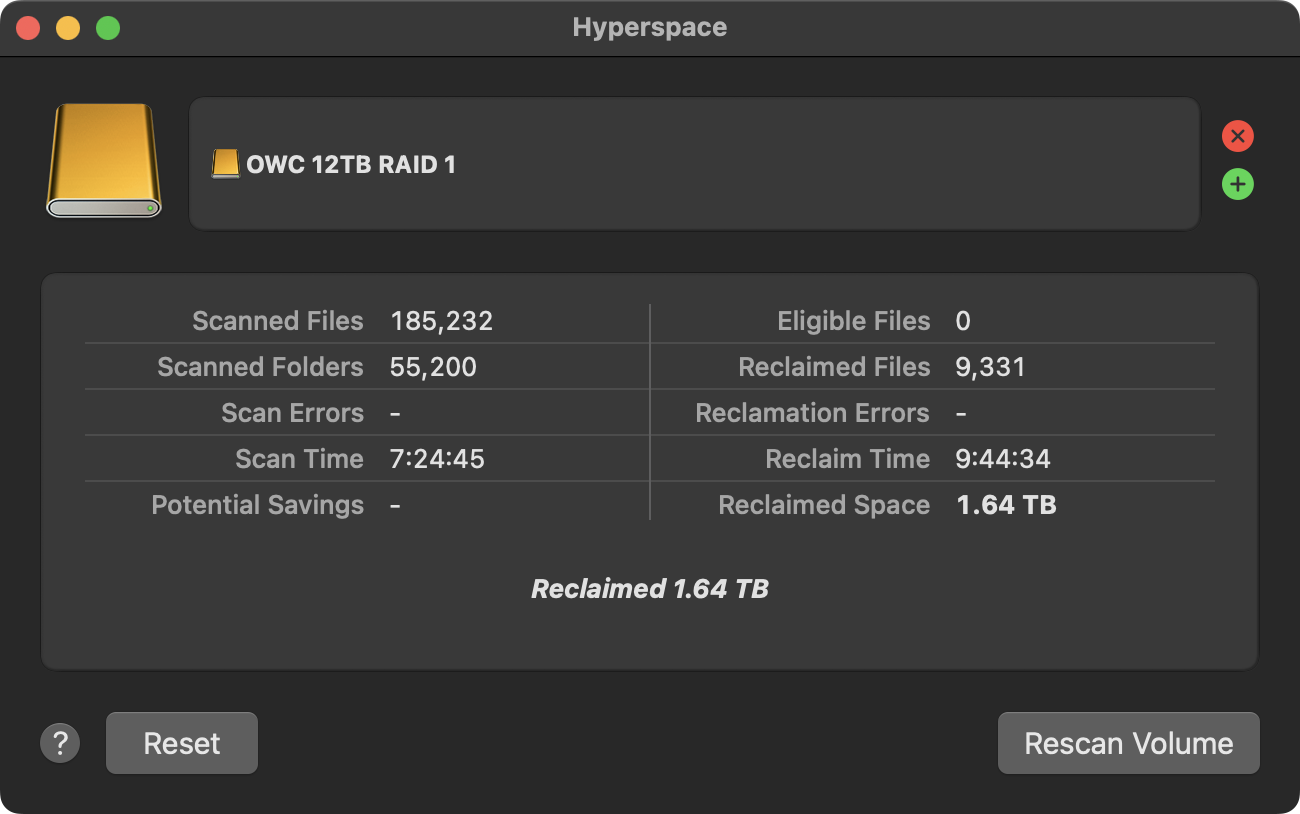This screenshot has width=1300, height=814.
Task: Click the Scanned Folders label
Action: 261,367
